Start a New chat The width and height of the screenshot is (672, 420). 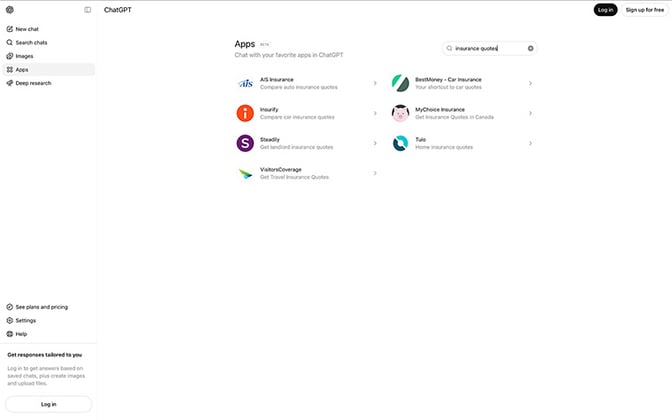[48, 29]
